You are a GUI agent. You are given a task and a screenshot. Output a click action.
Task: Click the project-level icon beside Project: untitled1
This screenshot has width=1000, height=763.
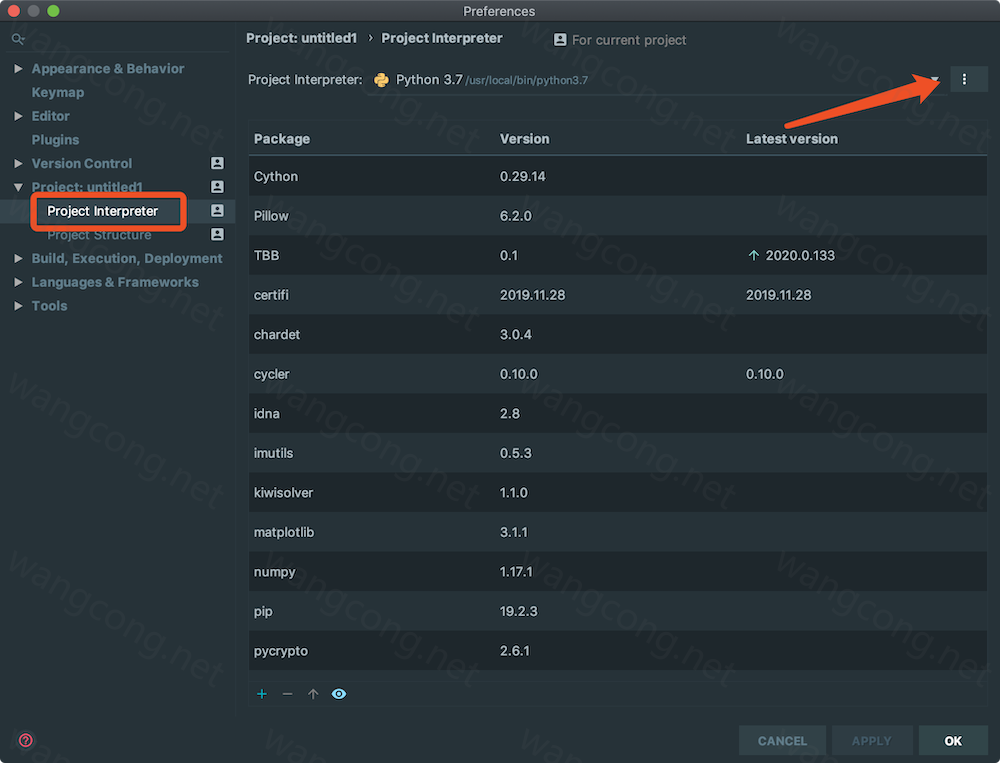[217, 187]
